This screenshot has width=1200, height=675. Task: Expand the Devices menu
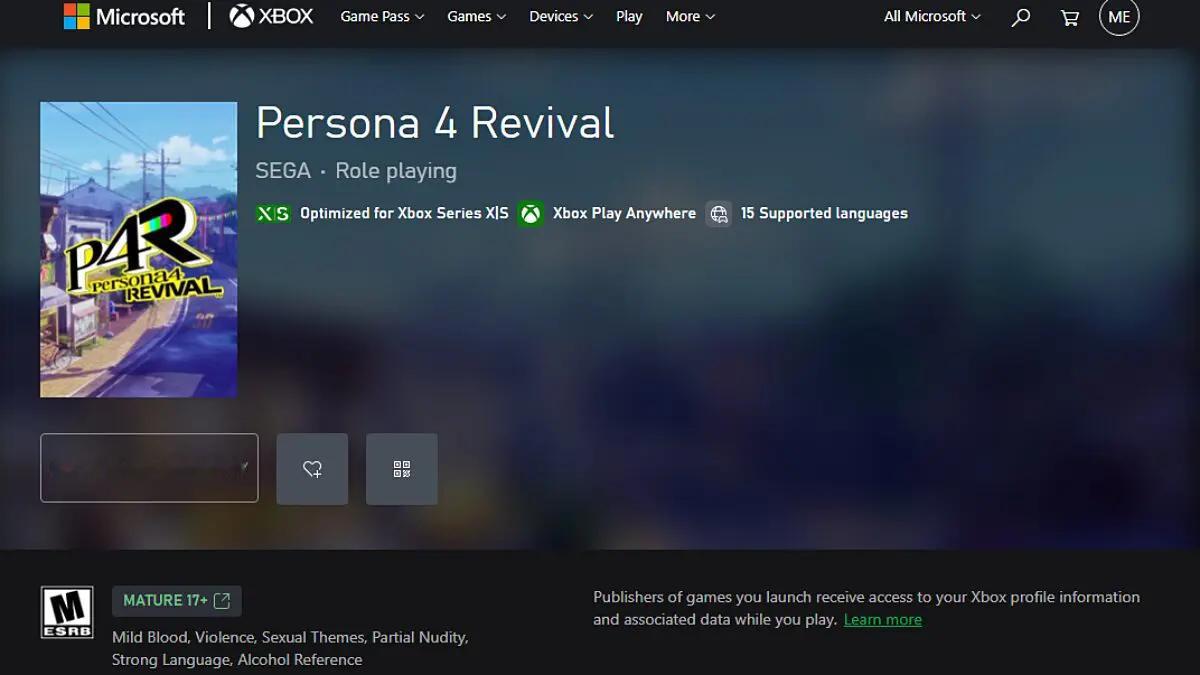(x=561, y=17)
